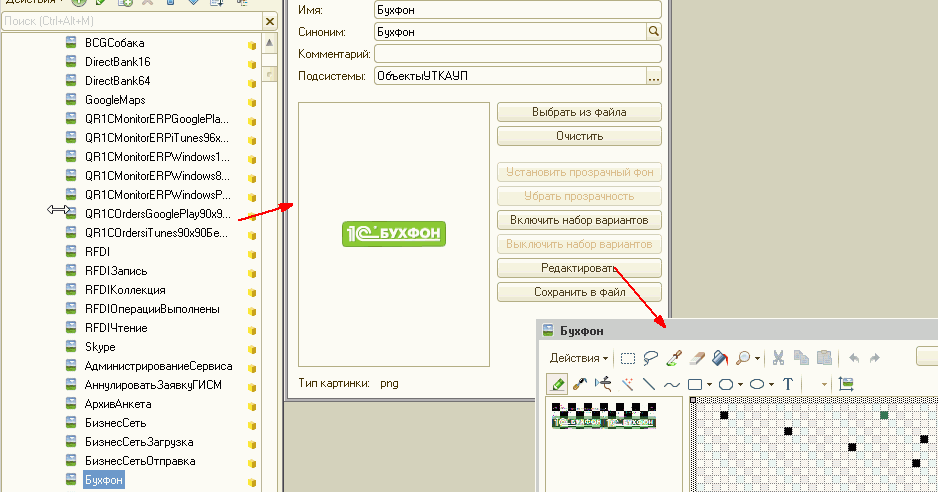The height and width of the screenshot is (492, 938).
Task: Select the rectangular selection tool
Action: (628, 358)
